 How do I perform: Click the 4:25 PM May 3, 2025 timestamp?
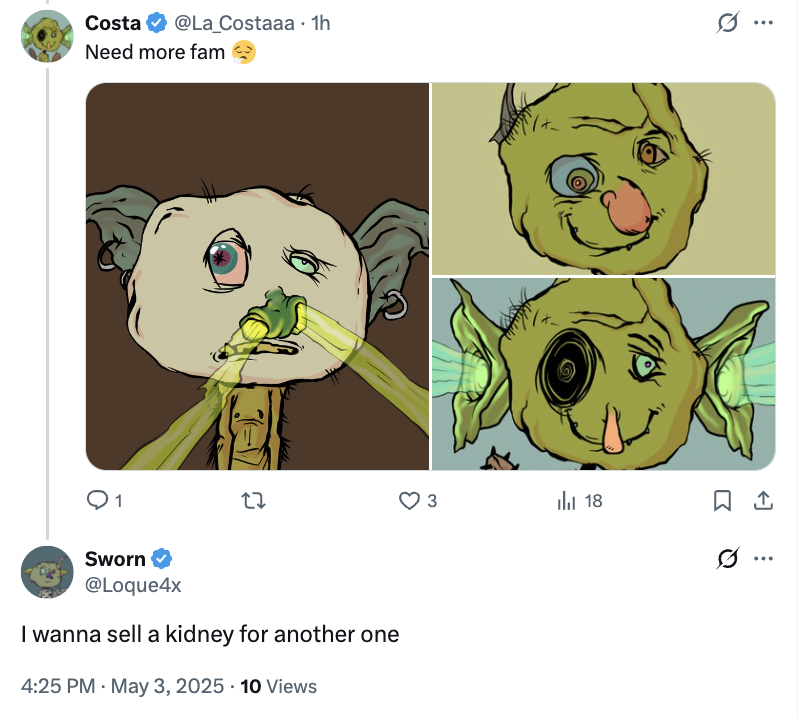122,686
